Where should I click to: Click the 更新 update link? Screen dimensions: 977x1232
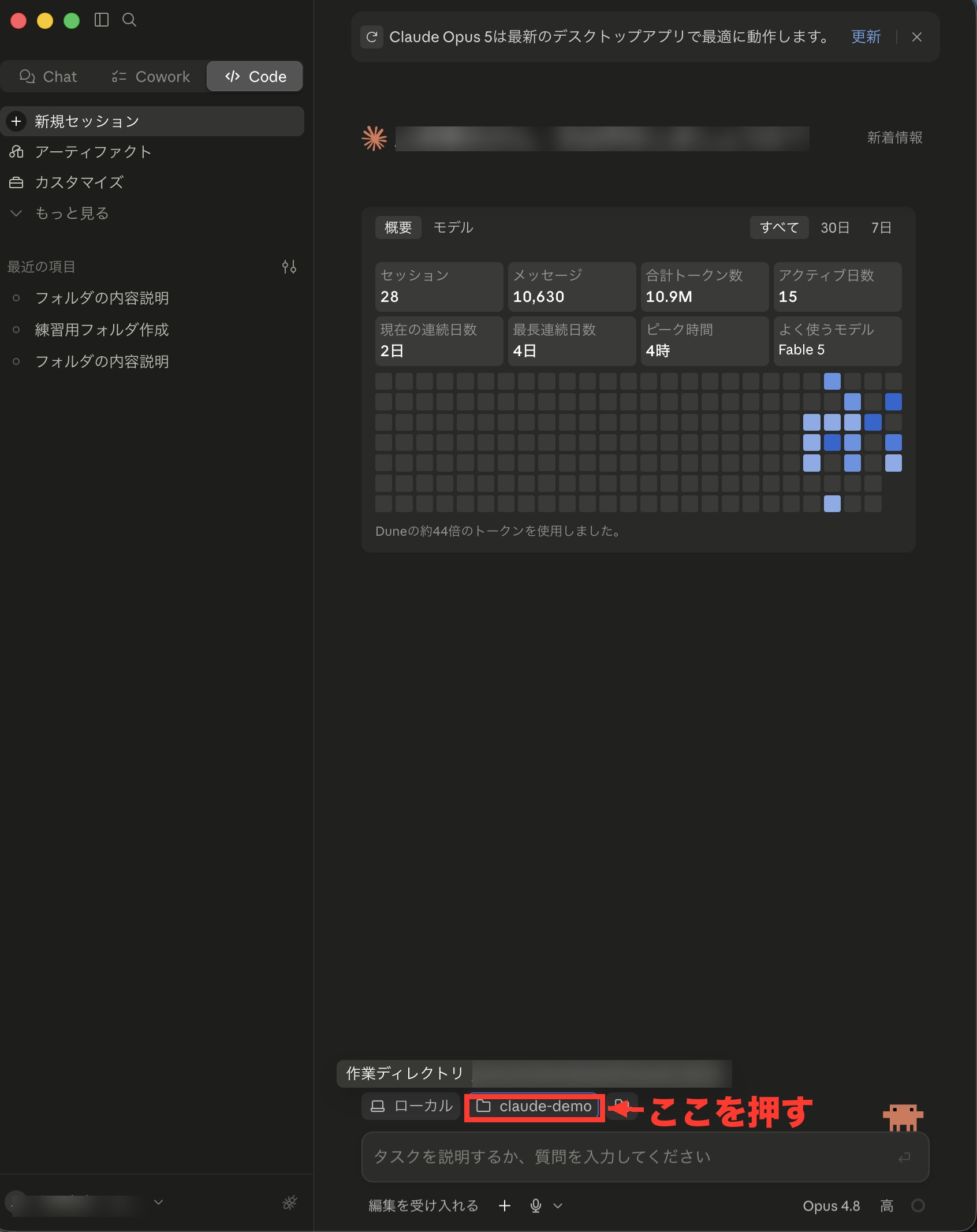[x=866, y=37]
